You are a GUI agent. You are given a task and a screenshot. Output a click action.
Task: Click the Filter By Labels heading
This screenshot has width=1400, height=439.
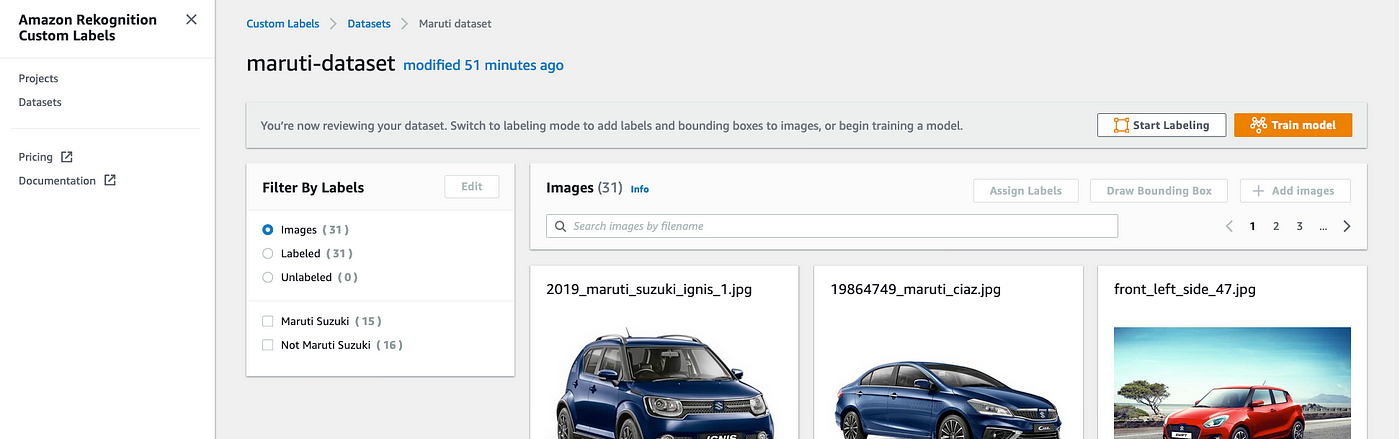[x=313, y=187]
